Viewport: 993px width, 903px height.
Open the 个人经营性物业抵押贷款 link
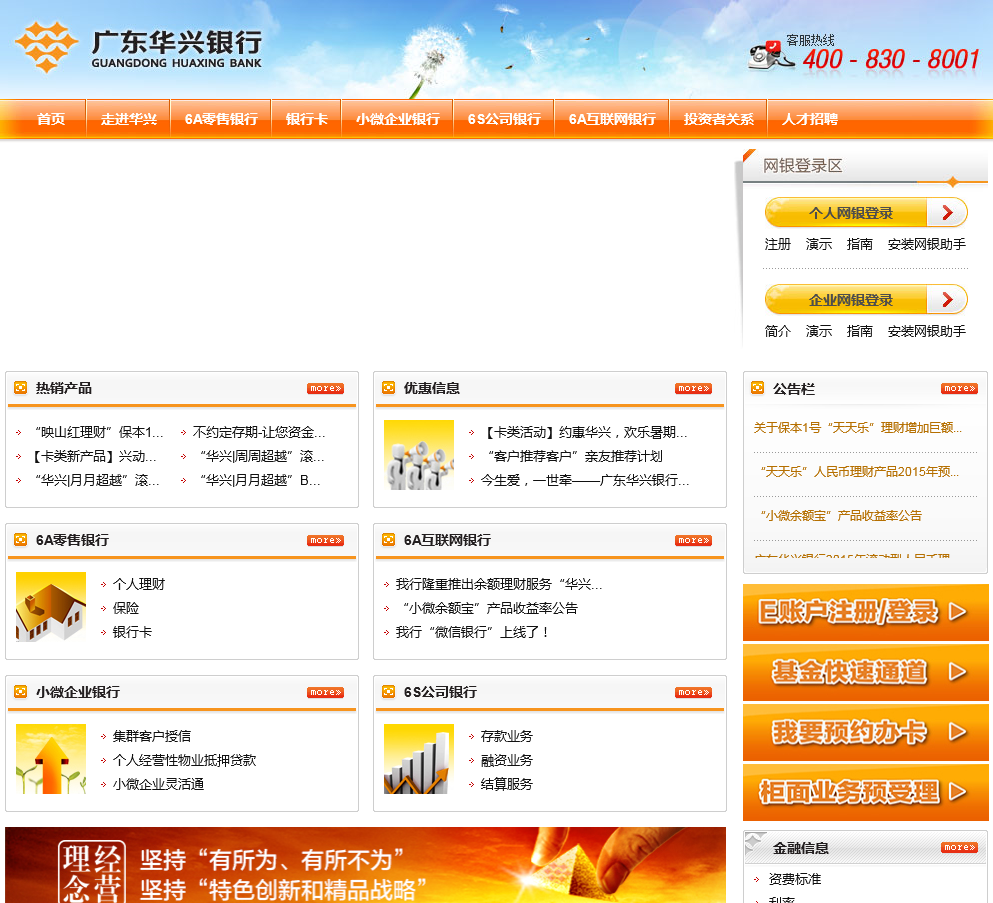(x=184, y=760)
